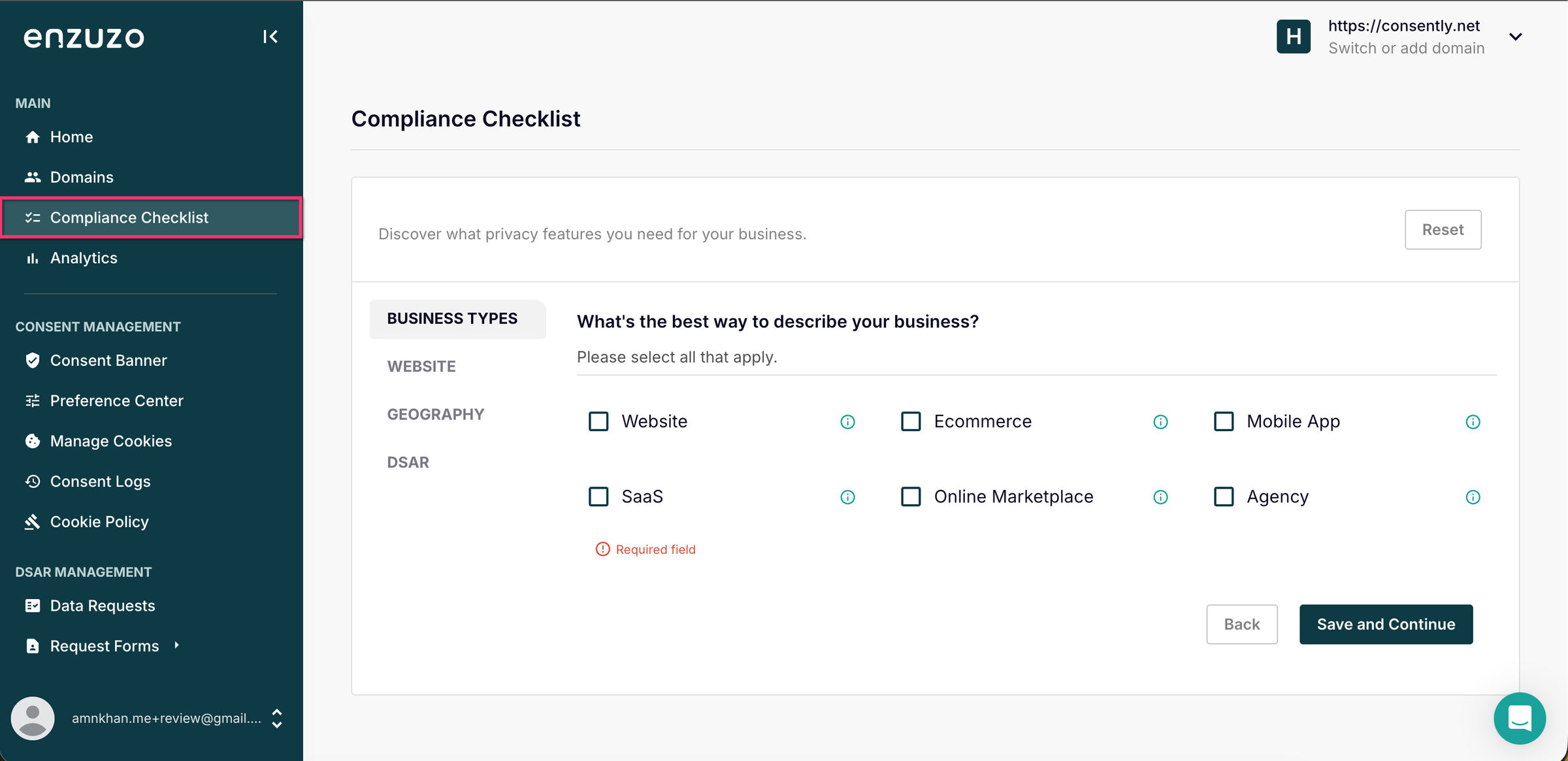Open Data Requests page
1568x761 pixels.
point(152,606)
